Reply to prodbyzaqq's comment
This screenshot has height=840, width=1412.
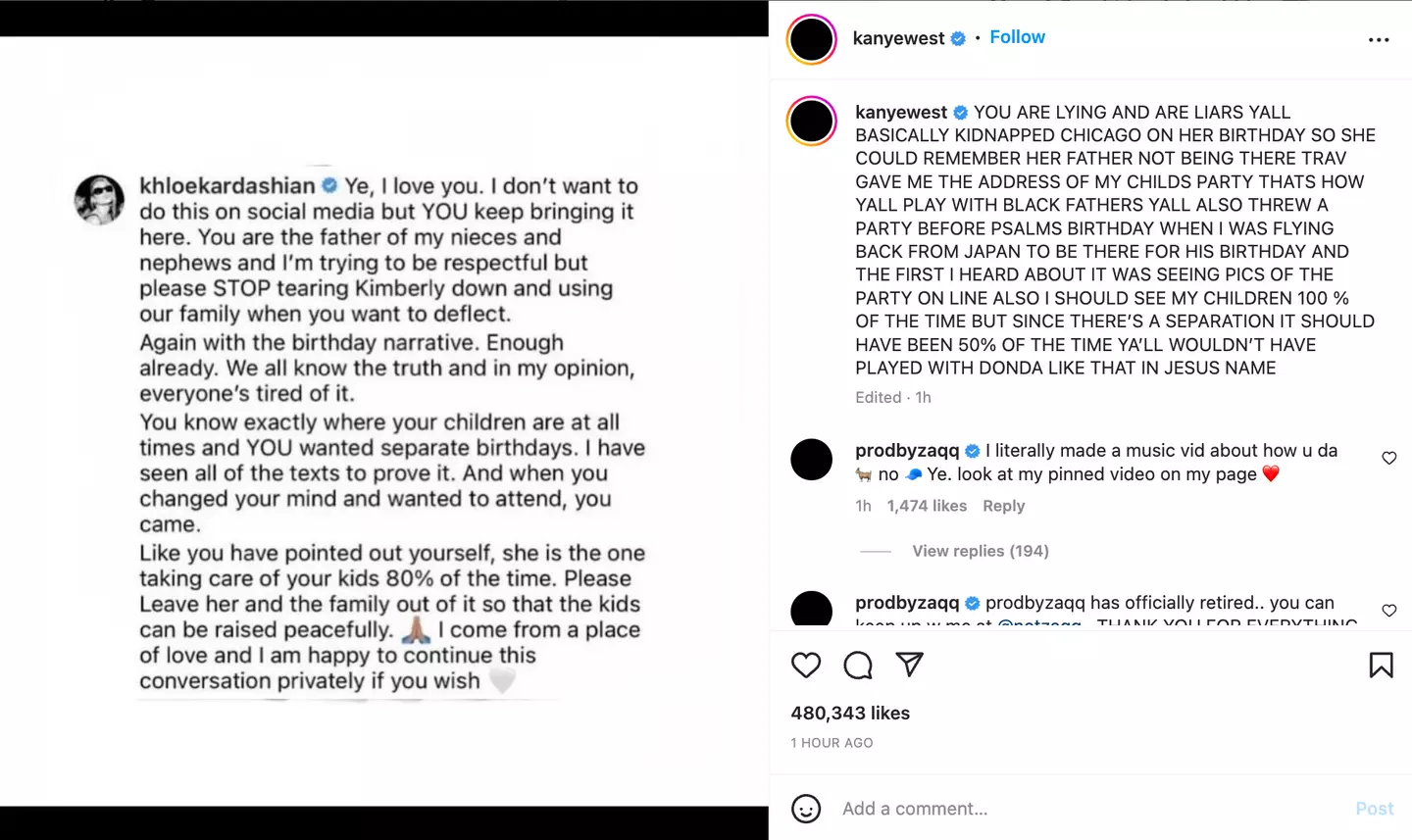coord(1004,506)
